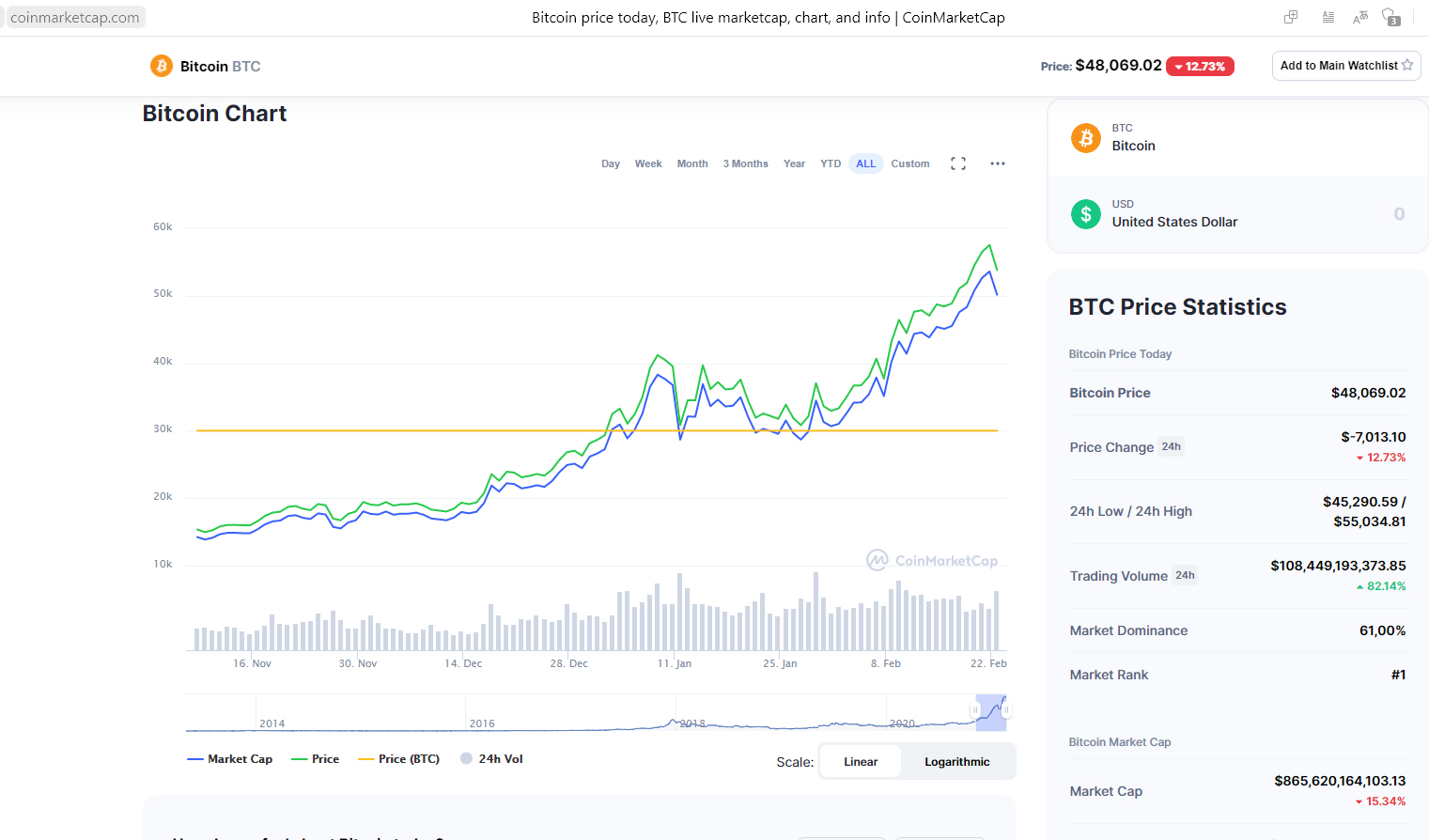Click the browser translate/text size icon
This screenshot has height=840, width=1429.
(1360, 17)
